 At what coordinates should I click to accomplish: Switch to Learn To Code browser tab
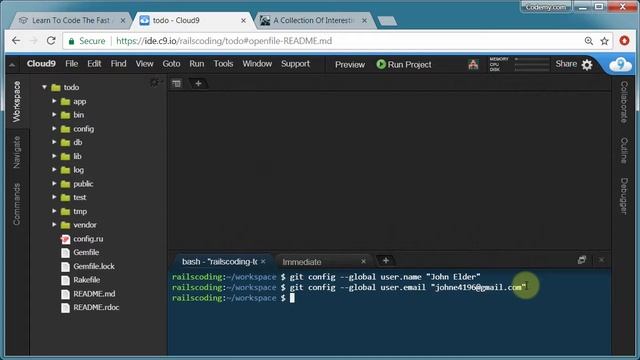[x=71, y=20]
